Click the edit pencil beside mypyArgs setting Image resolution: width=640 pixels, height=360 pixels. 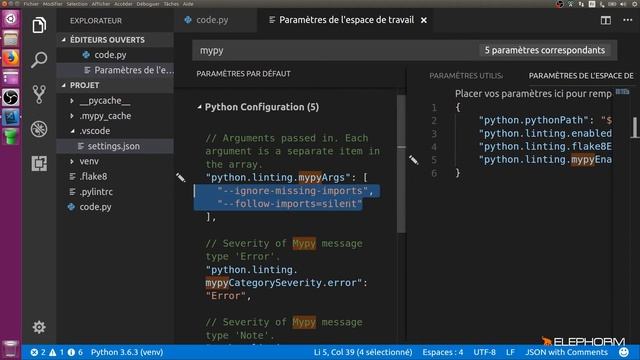tap(181, 177)
